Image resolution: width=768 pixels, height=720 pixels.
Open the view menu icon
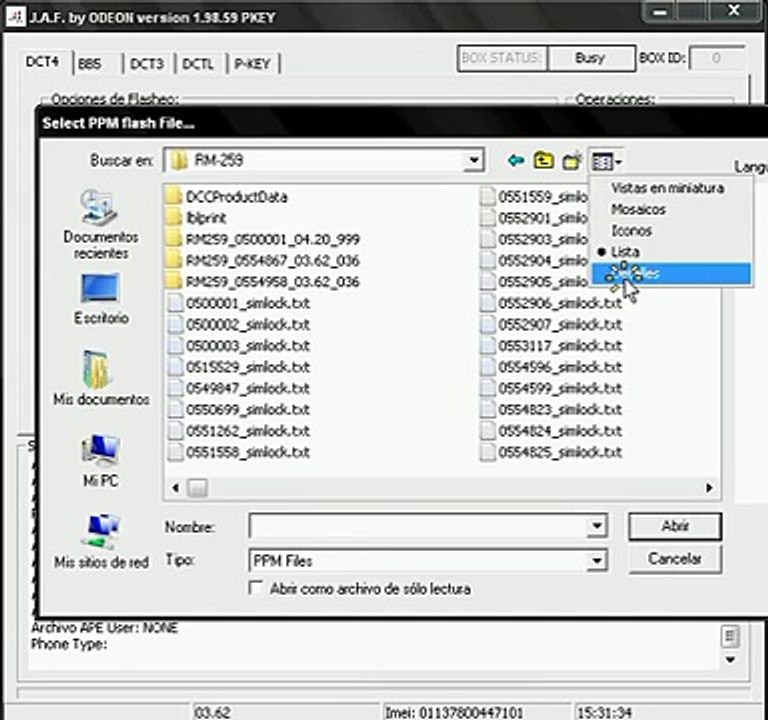click(x=606, y=161)
